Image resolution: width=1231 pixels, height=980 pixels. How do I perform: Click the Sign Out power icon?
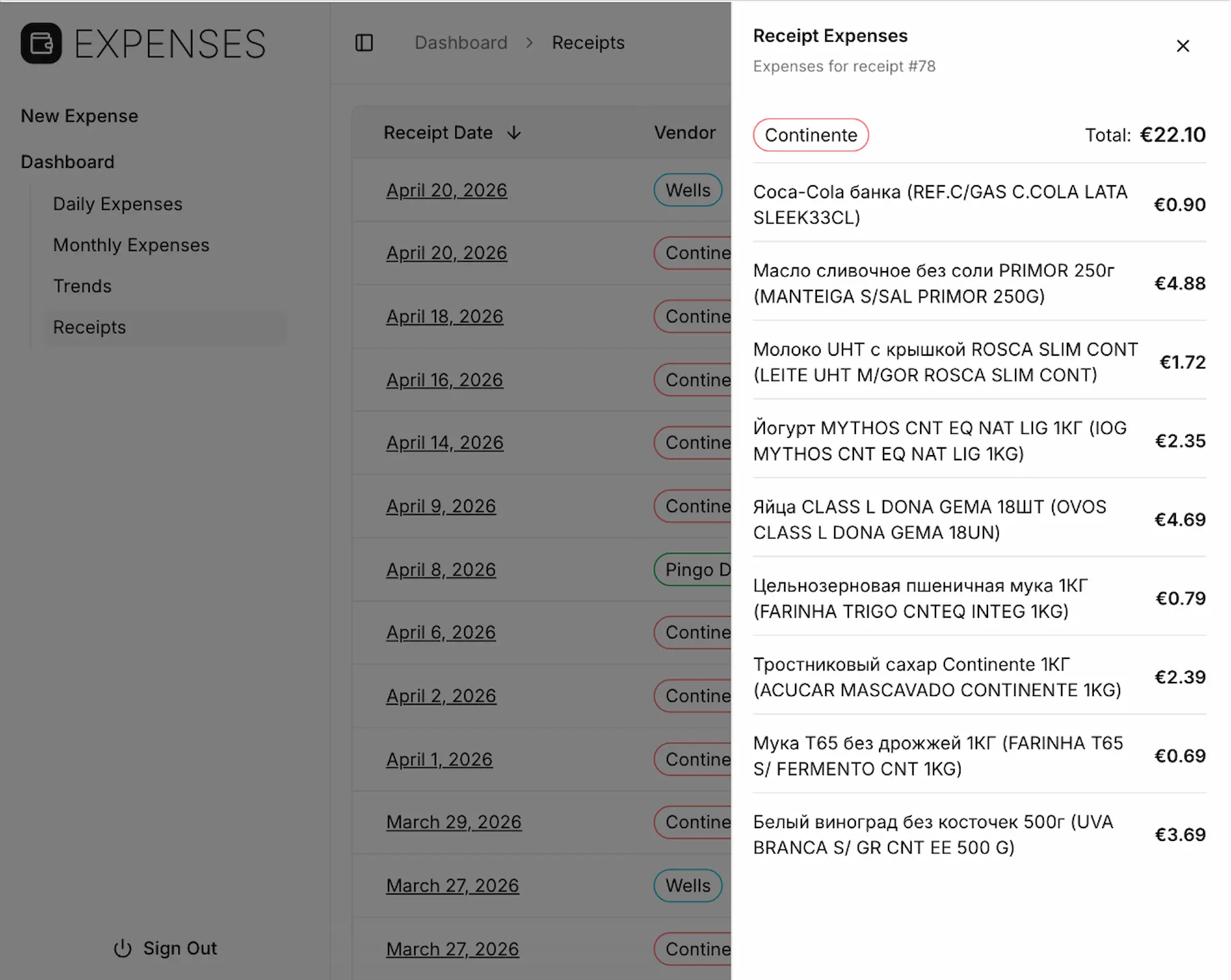tap(122, 948)
